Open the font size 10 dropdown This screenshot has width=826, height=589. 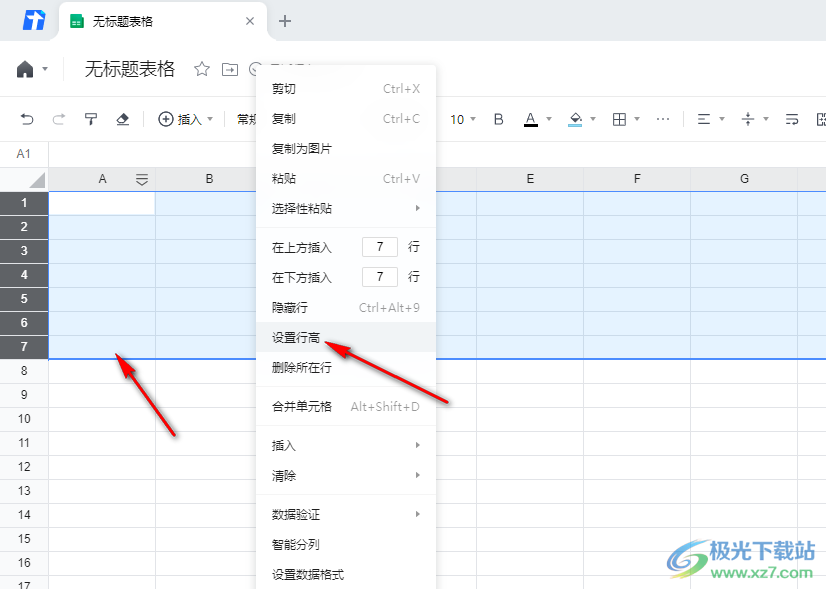(463, 120)
